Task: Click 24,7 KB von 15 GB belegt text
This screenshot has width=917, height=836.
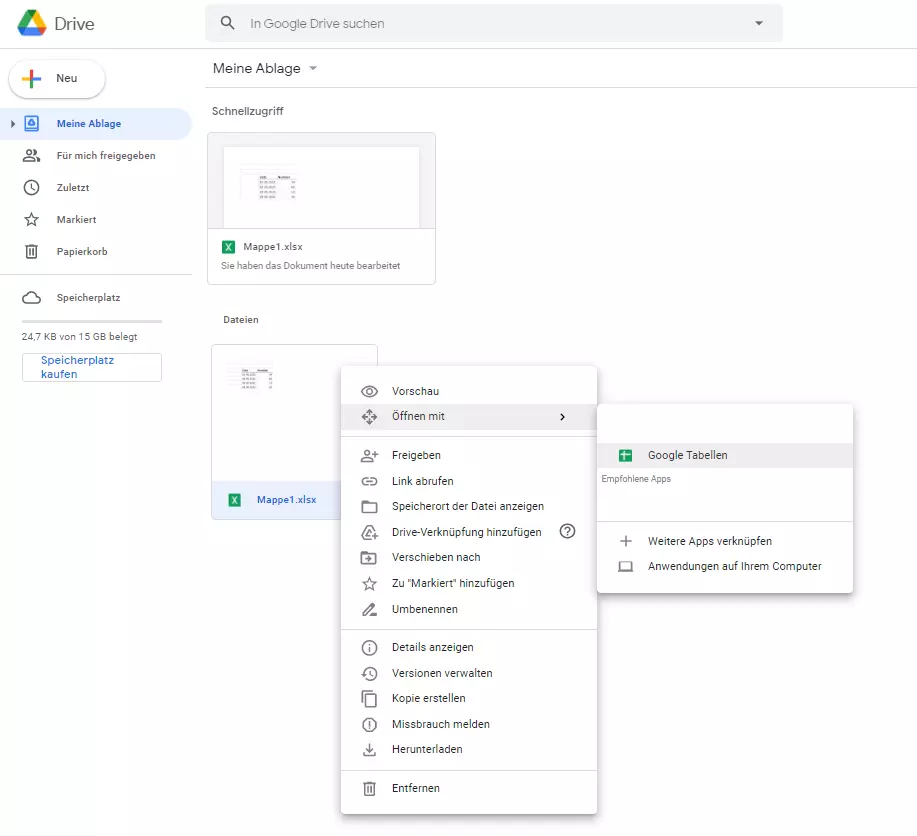Action: tap(80, 336)
